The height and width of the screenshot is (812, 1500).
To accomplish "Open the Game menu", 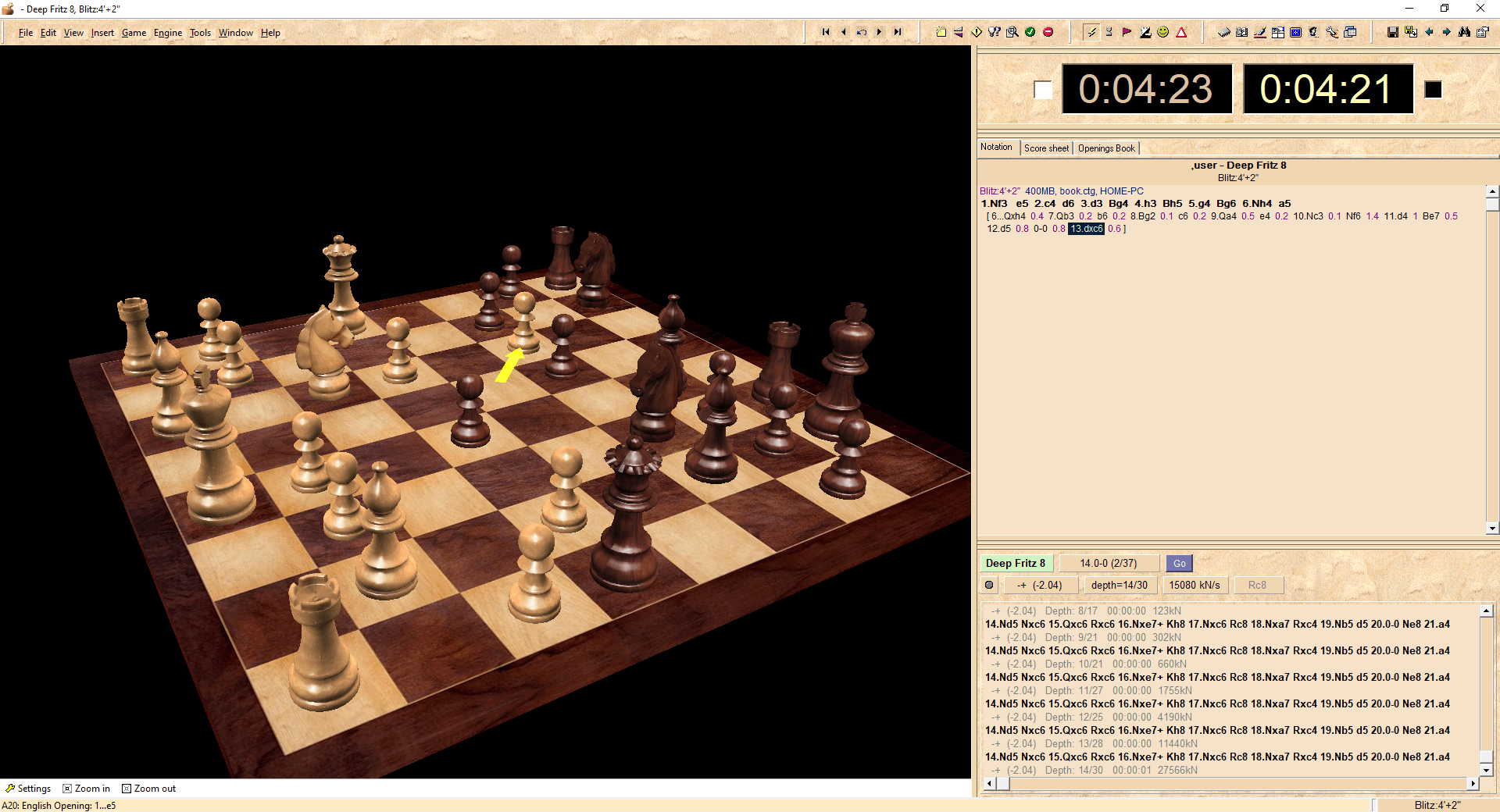I will (134, 33).
